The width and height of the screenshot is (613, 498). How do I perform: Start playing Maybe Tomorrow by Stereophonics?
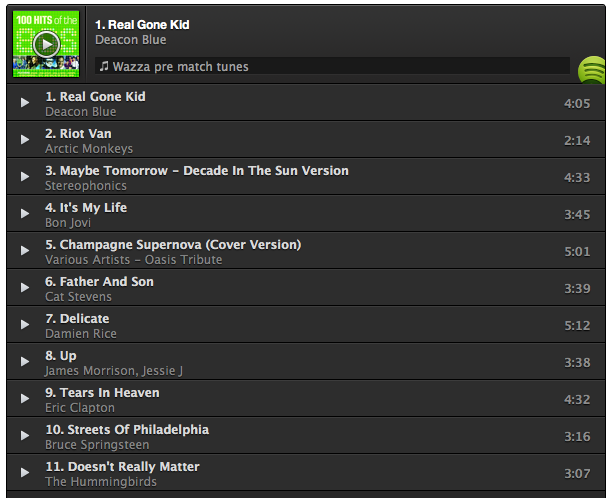tap(25, 178)
